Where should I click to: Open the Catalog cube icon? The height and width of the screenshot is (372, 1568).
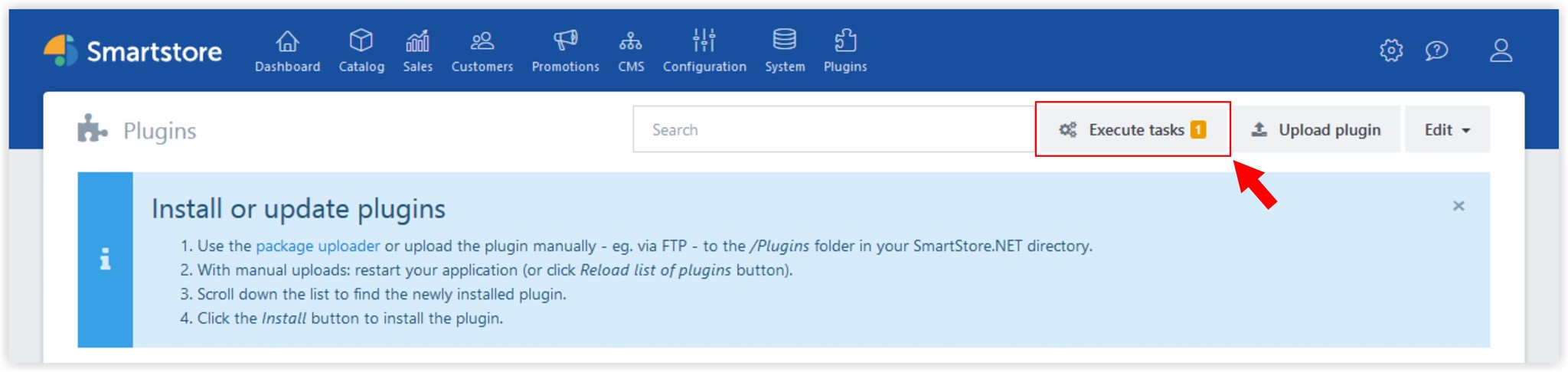pyautogui.click(x=361, y=40)
